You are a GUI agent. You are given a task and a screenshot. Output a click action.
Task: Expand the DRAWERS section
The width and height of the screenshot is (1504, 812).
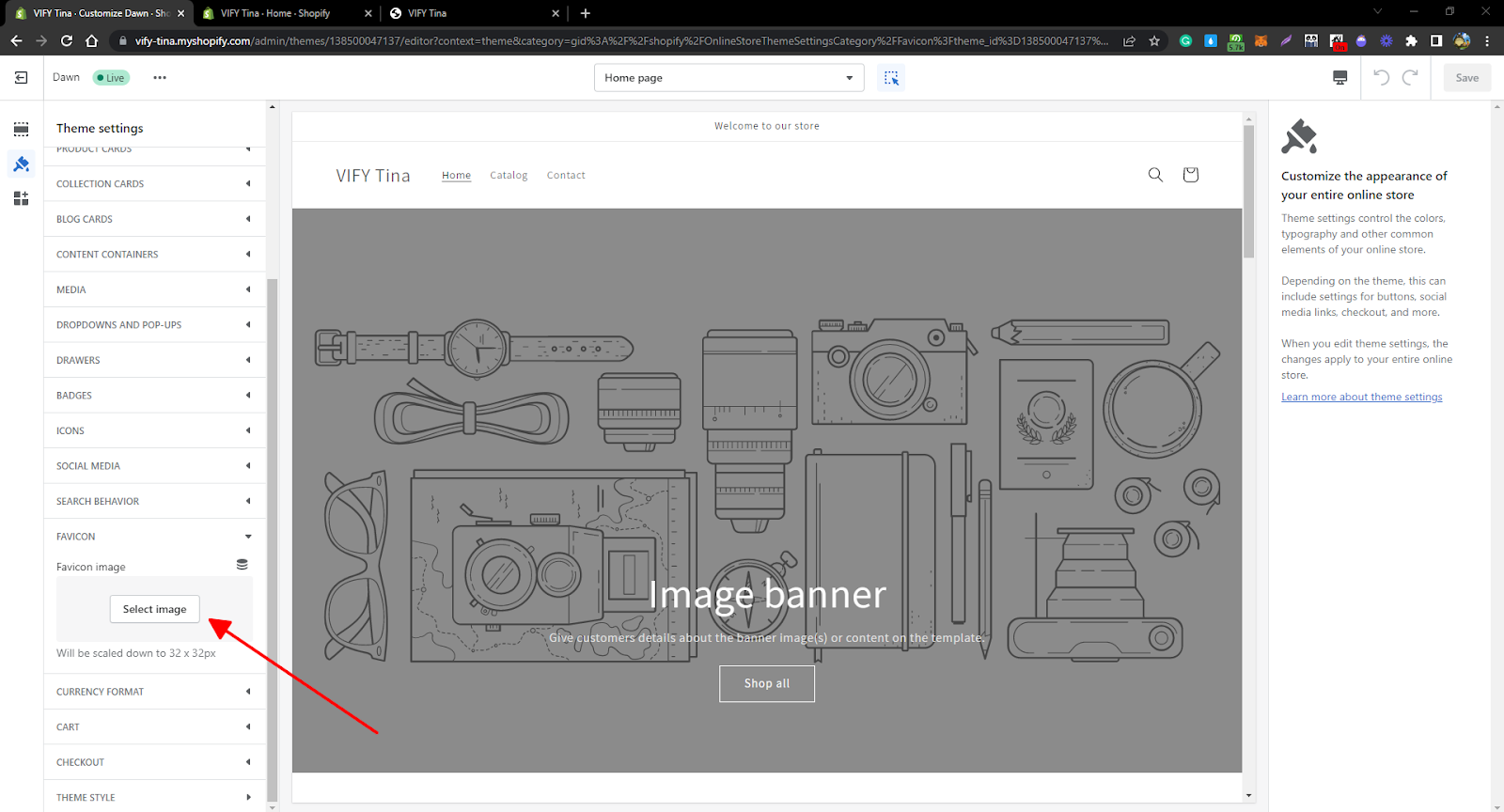154,360
